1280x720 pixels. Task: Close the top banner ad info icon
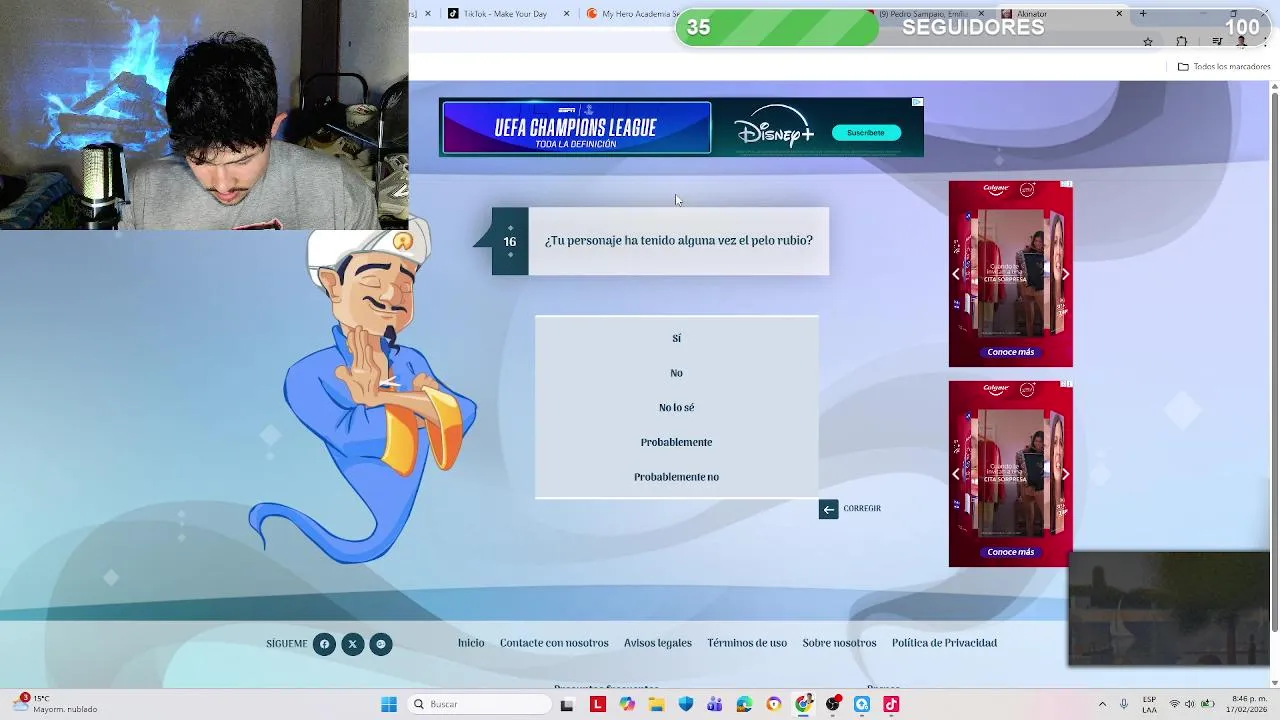[917, 102]
